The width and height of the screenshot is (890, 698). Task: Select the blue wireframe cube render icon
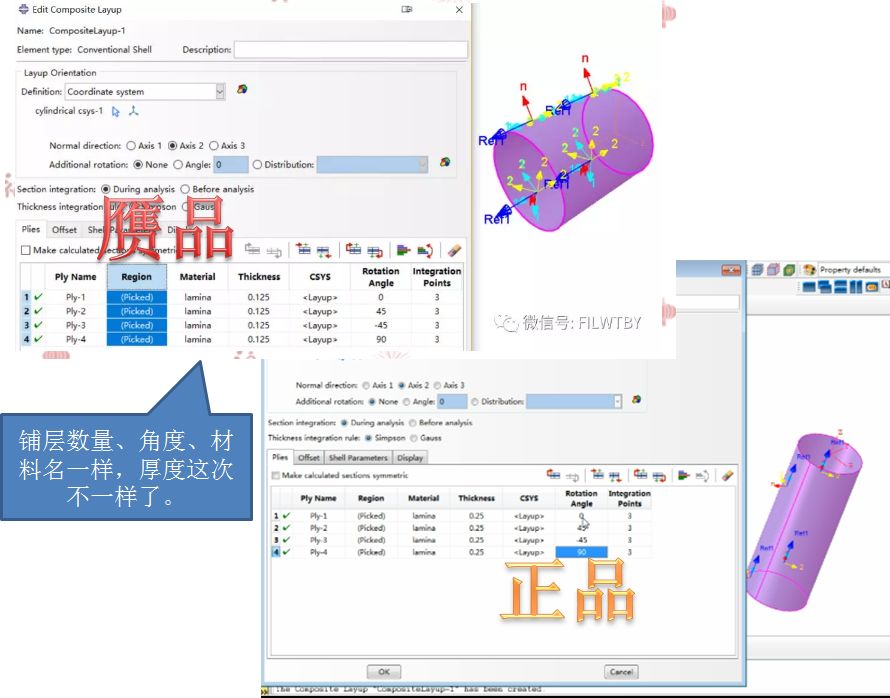757,270
